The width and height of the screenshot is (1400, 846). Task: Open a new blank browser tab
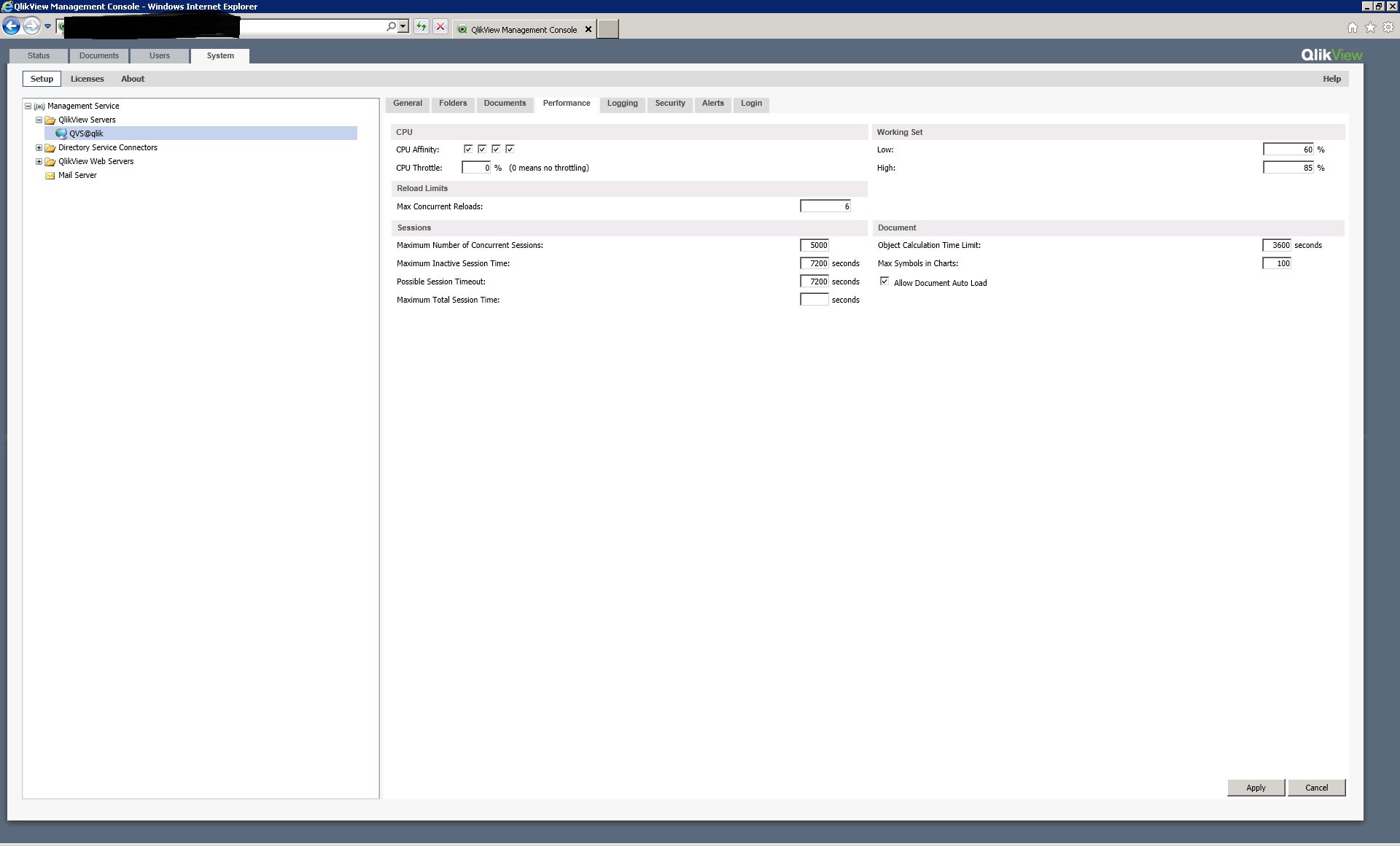(x=608, y=29)
